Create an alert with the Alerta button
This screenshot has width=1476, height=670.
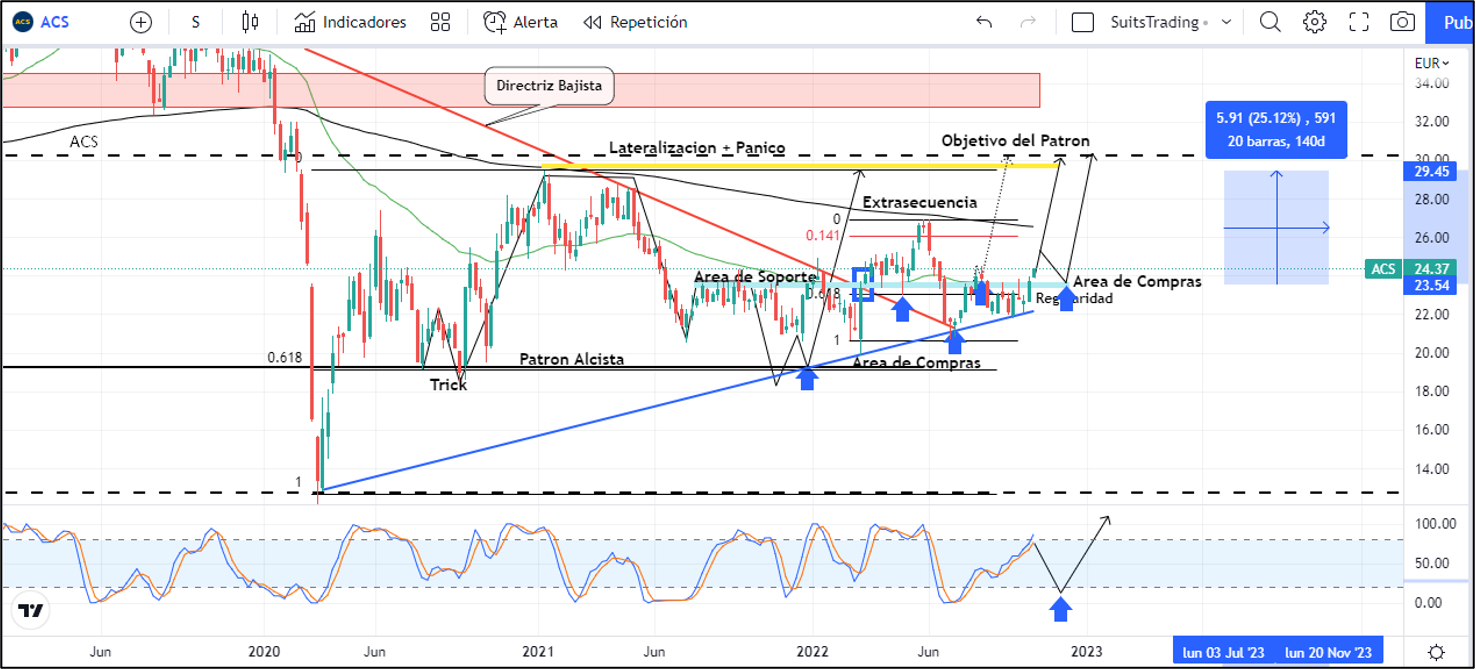pos(521,22)
